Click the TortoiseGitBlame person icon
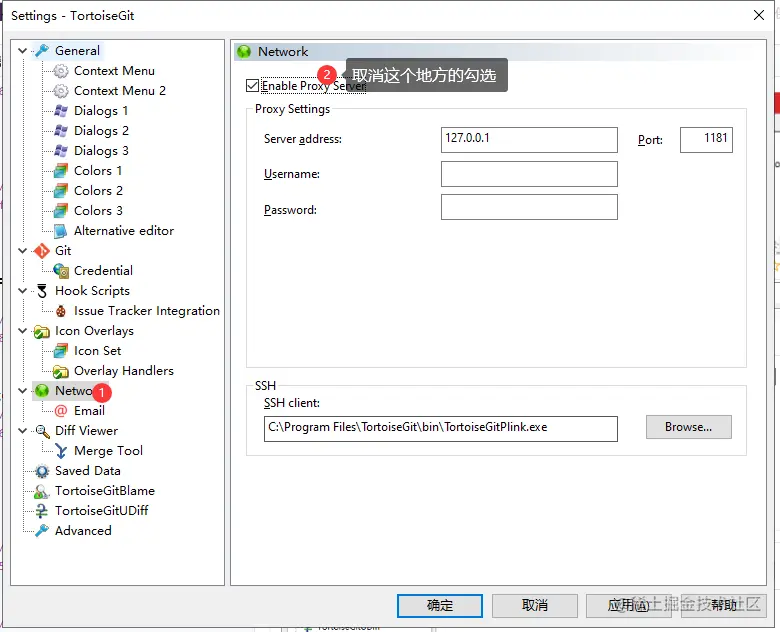This screenshot has width=780, height=632. pyautogui.click(x=42, y=491)
